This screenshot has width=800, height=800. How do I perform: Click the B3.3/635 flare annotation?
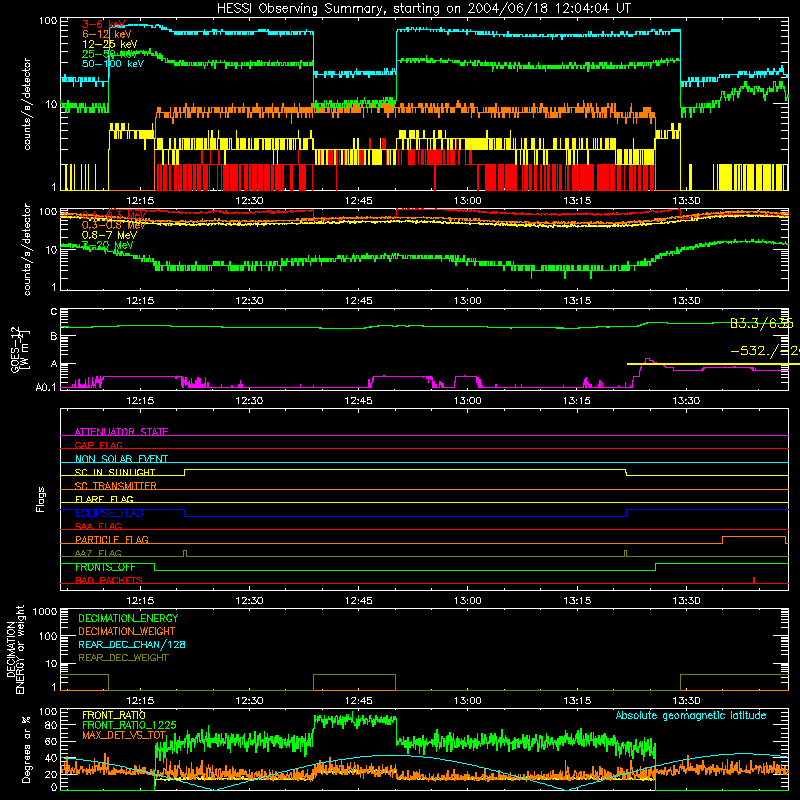[x=761, y=323]
